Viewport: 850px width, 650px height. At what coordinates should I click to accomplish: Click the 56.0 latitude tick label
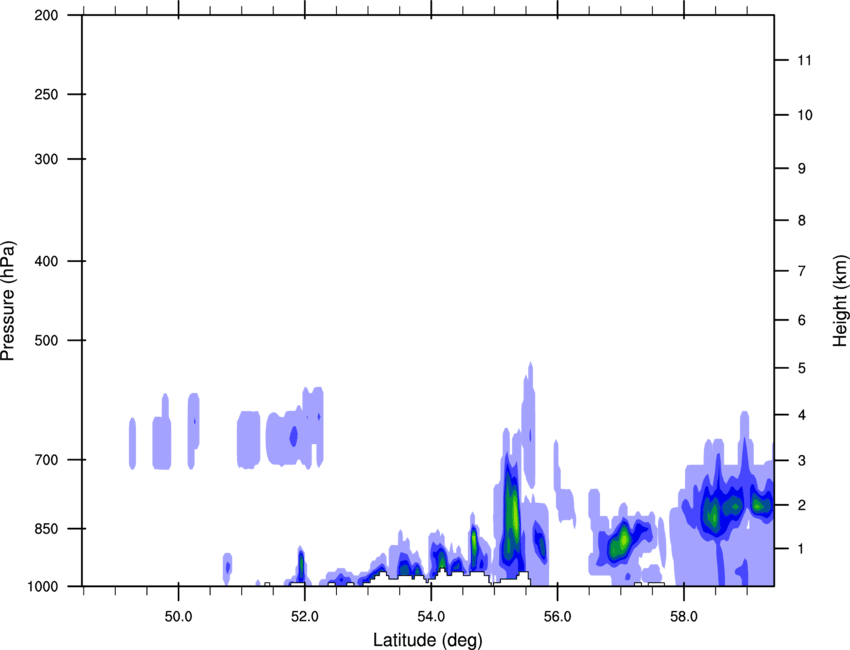[557, 617]
